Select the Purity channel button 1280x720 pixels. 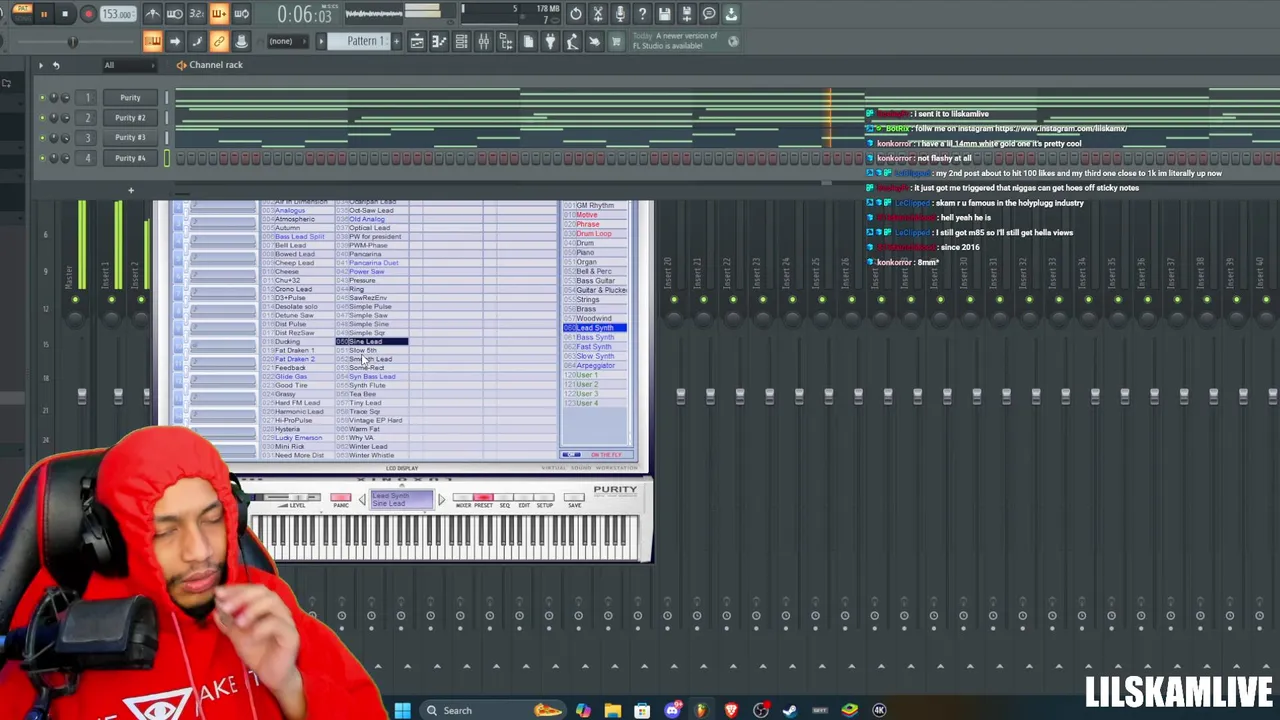point(130,98)
